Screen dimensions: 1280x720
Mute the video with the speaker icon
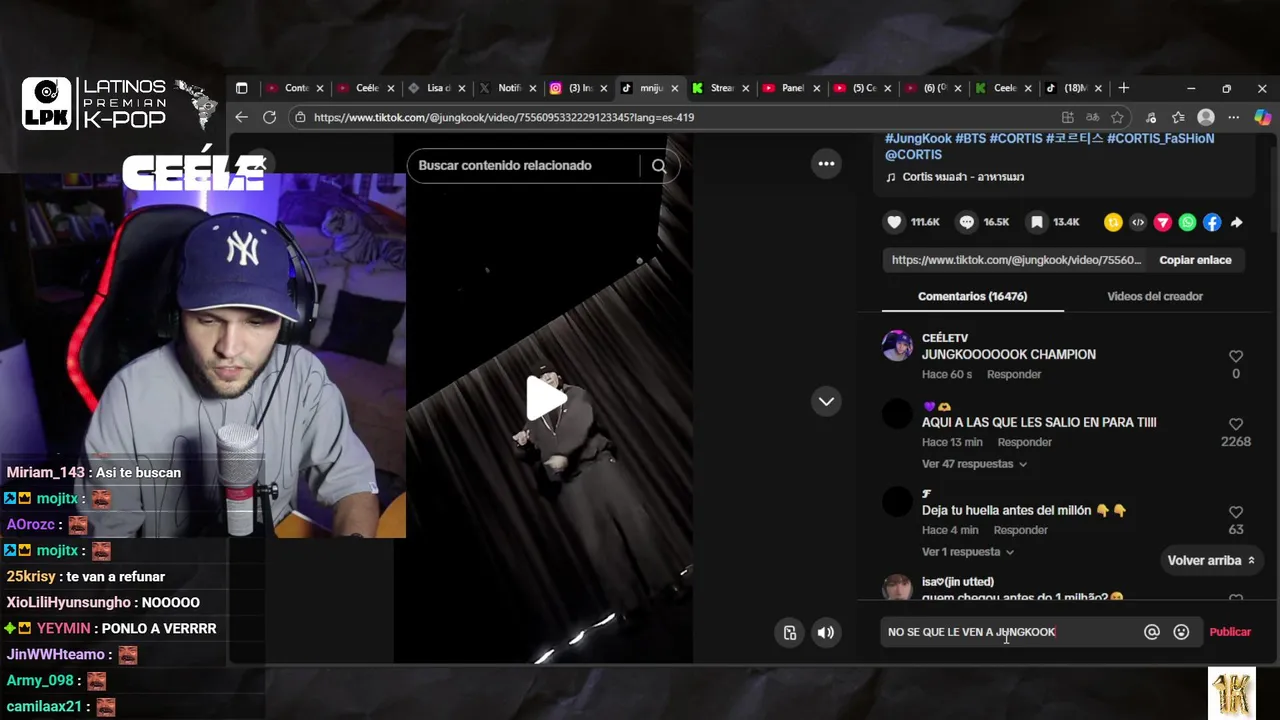(x=825, y=632)
